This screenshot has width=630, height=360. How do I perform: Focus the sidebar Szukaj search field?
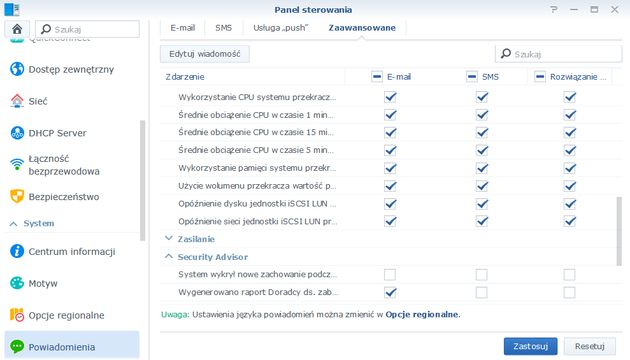[x=88, y=29]
